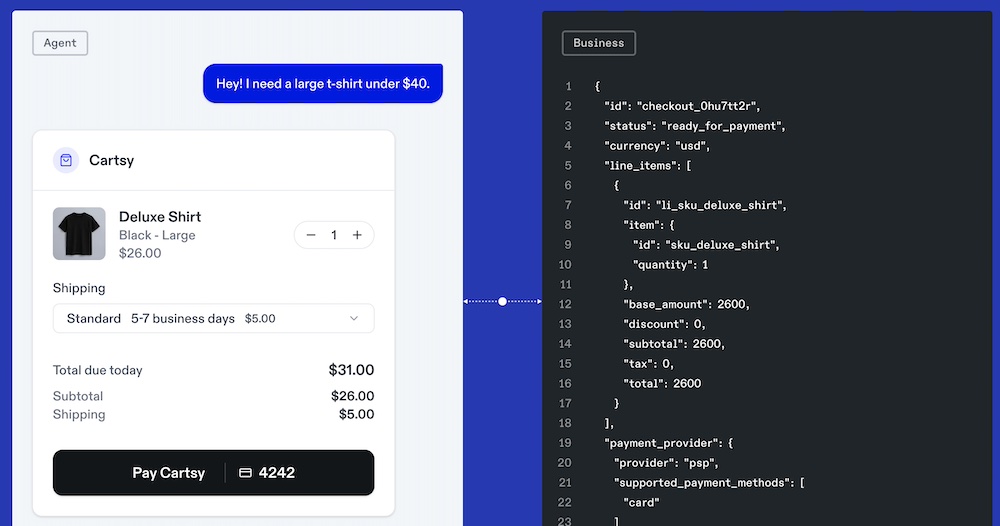Click the "base_amount": 2600 code line

686,304
